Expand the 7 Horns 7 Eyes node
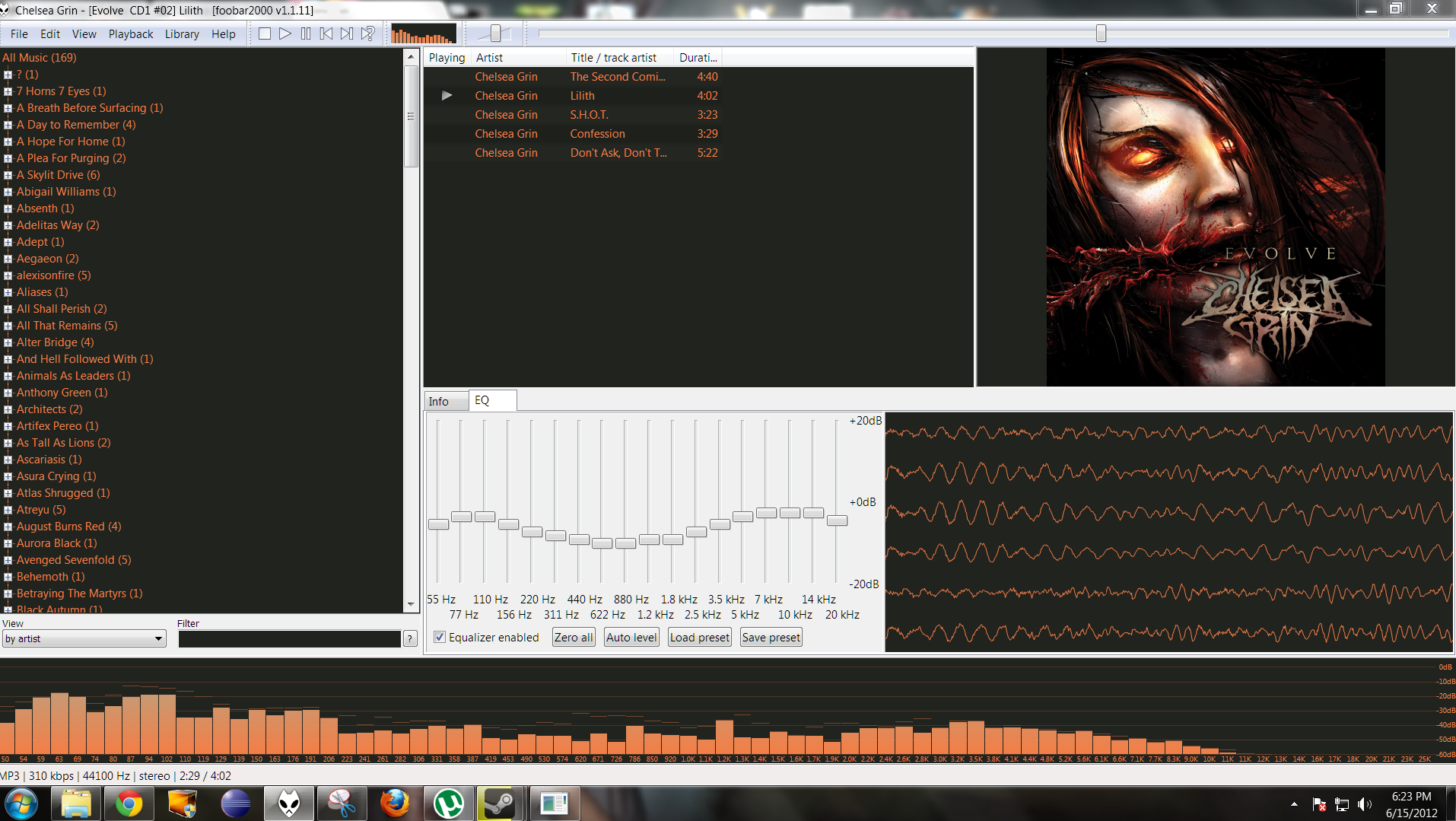Screen dimensions: 1456x821 click(8, 91)
